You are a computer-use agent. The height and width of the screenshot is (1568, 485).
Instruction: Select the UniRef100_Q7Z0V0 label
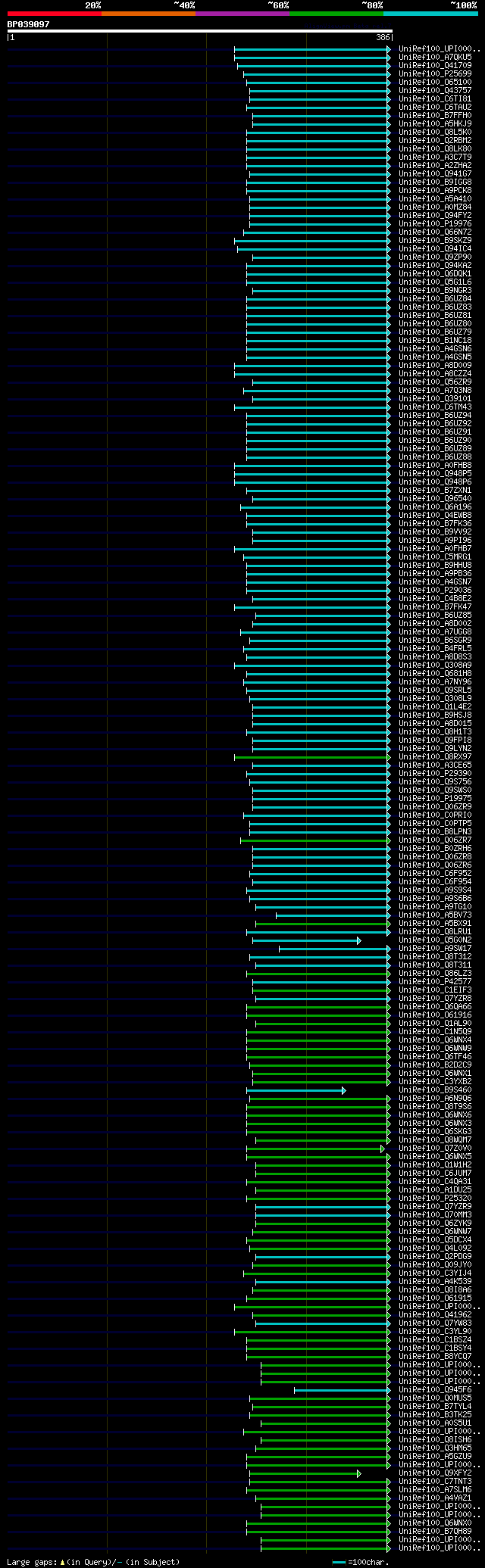coord(435,1148)
